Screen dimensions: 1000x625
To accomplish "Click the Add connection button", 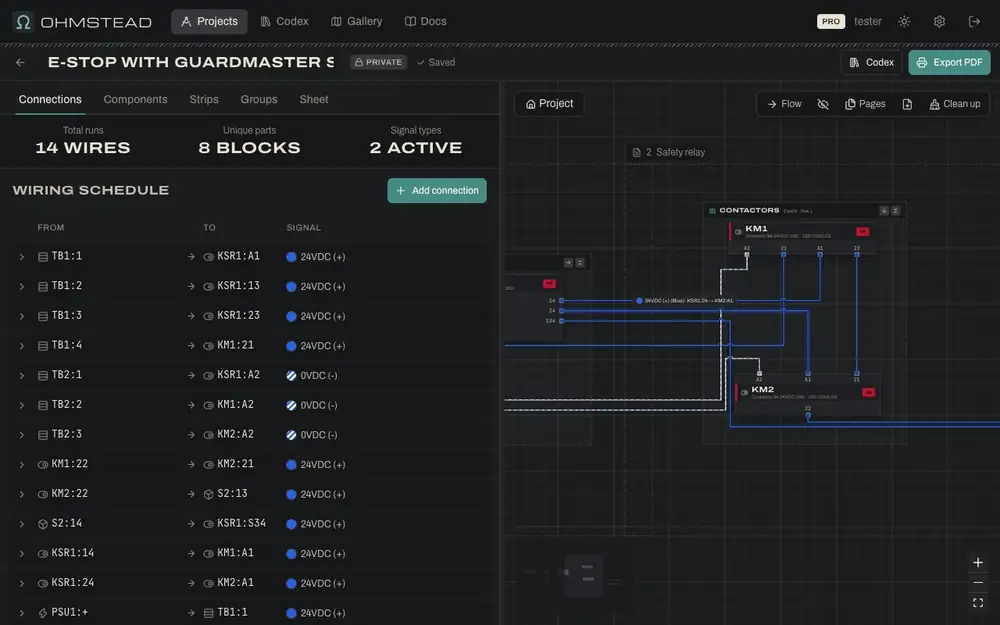I will pyautogui.click(x=437, y=191).
